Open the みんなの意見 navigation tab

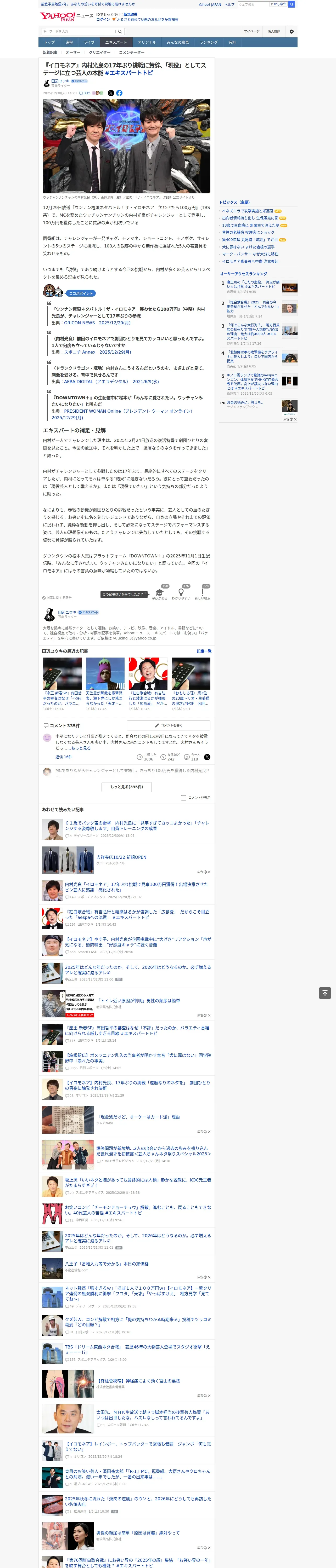[178, 43]
